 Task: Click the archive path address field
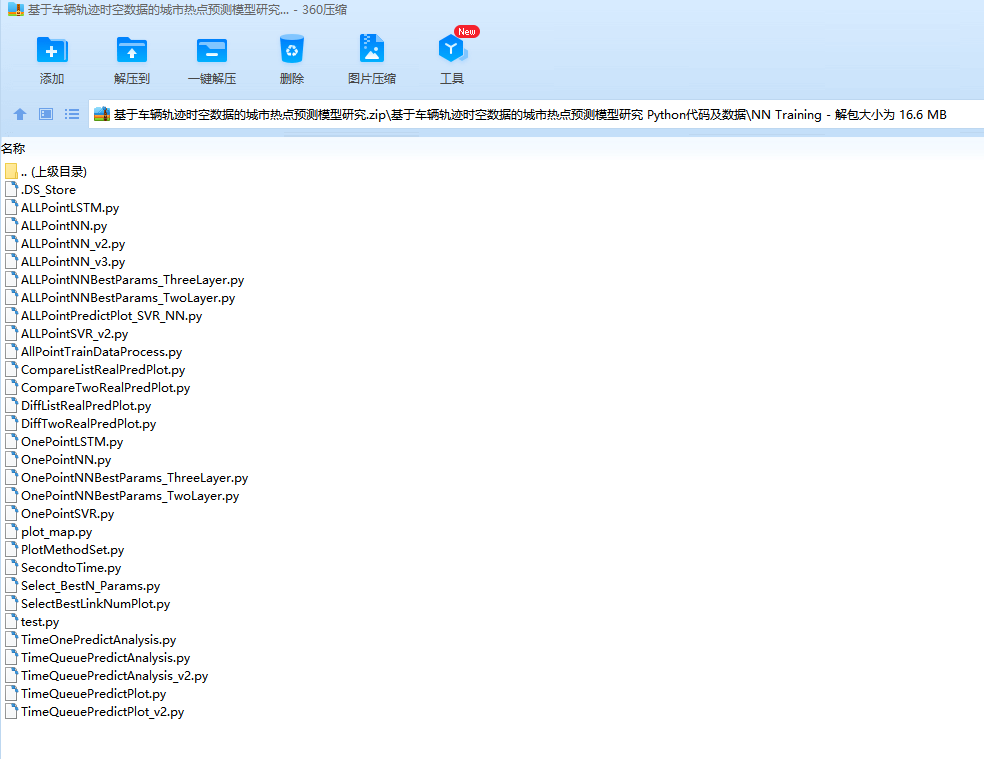pyautogui.click(x=536, y=114)
